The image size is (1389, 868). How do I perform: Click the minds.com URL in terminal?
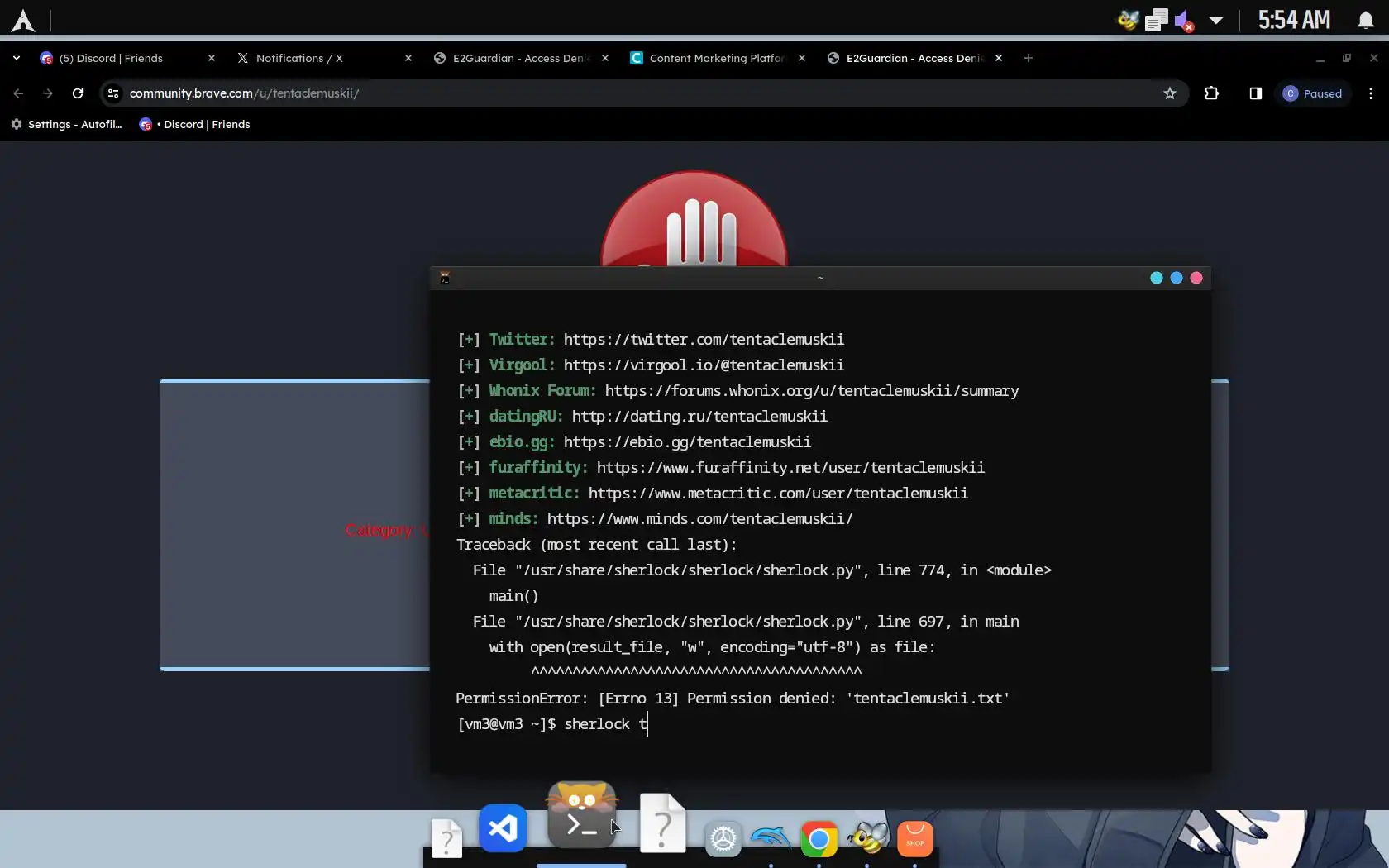(x=699, y=519)
